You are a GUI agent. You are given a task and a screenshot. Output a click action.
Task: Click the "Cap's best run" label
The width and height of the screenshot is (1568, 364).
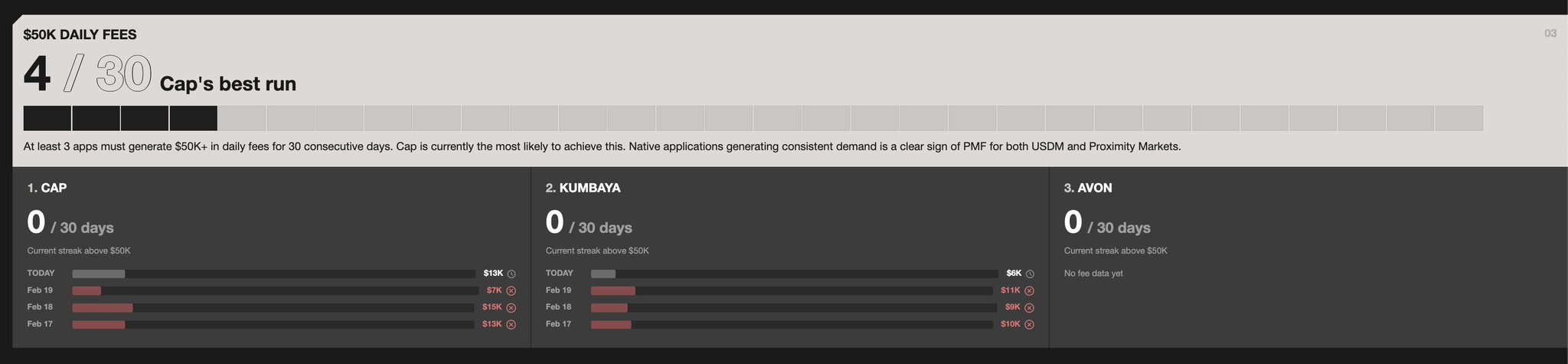click(x=227, y=84)
